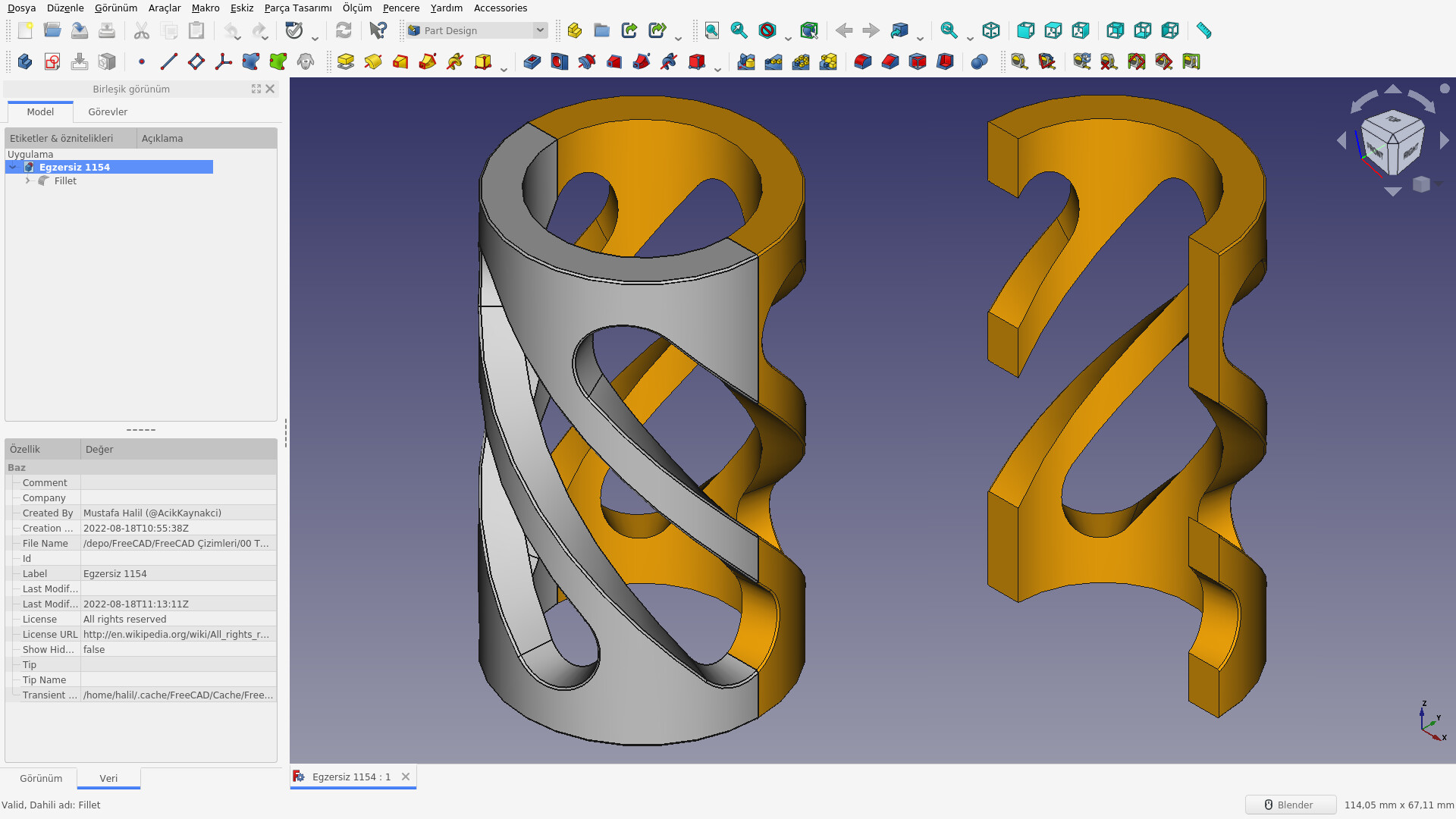The image size is (1456, 819).
Task: Collapse the Egzersiz 1154 tree item
Action: [12, 166]
